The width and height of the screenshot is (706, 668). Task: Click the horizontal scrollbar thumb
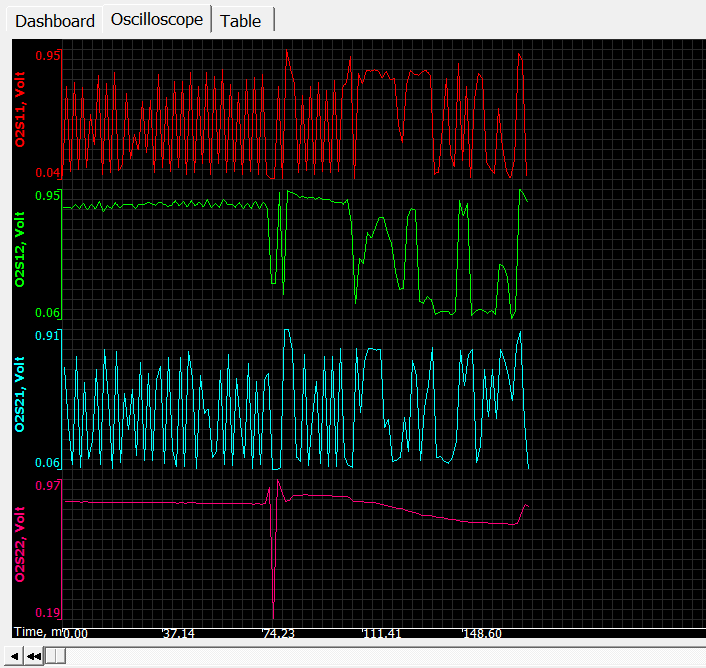(x=57, y=656)
